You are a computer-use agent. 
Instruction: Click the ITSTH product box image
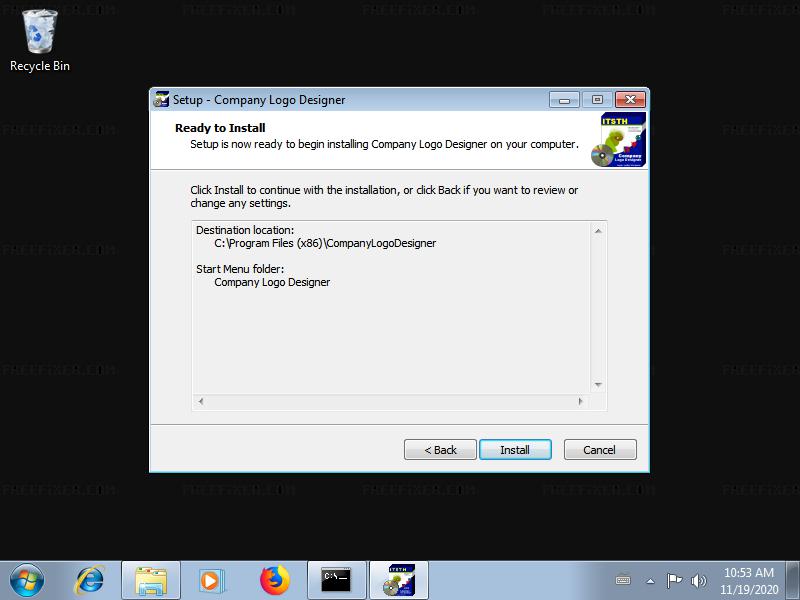coord(618,140)
